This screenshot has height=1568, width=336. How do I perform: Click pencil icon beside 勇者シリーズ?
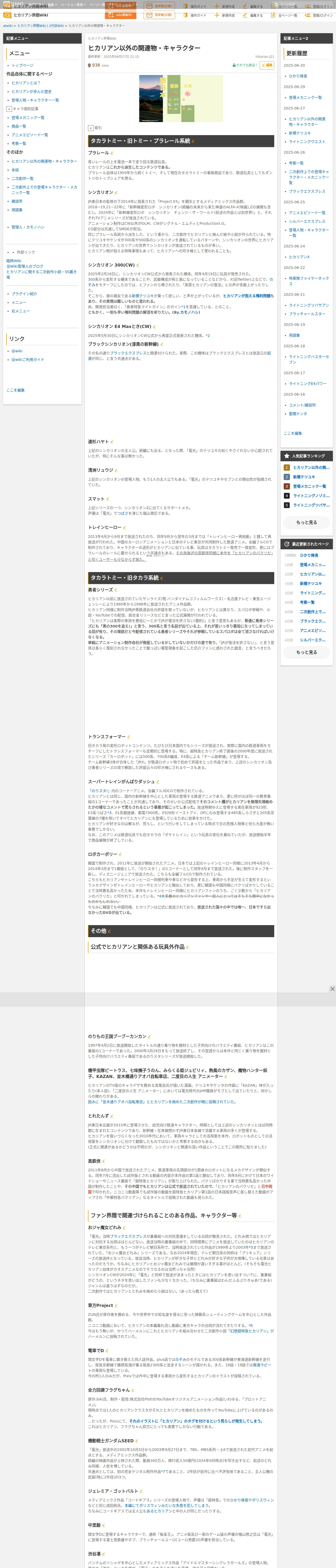coord(116,590)
